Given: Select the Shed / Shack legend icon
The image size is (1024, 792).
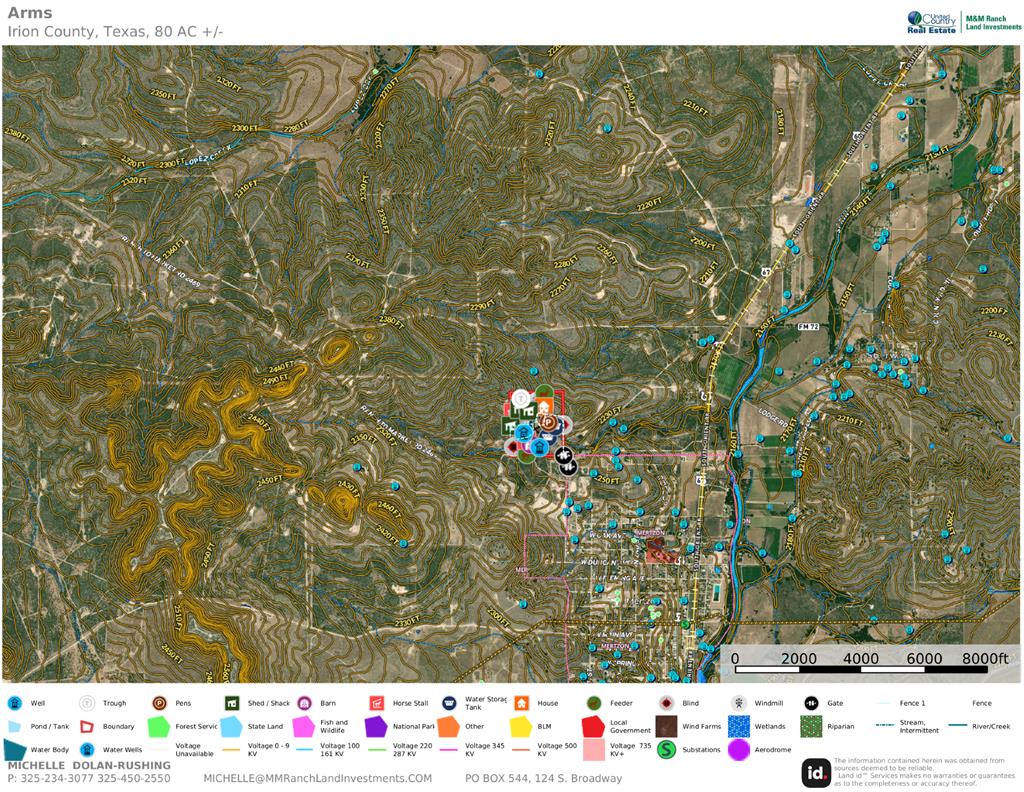Looking at the screenshot, I should pos(231,703).
